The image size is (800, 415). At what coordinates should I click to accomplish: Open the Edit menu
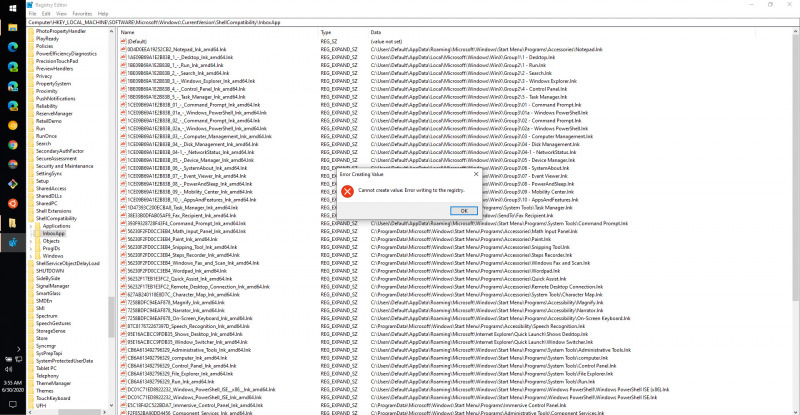coord(46,14)
